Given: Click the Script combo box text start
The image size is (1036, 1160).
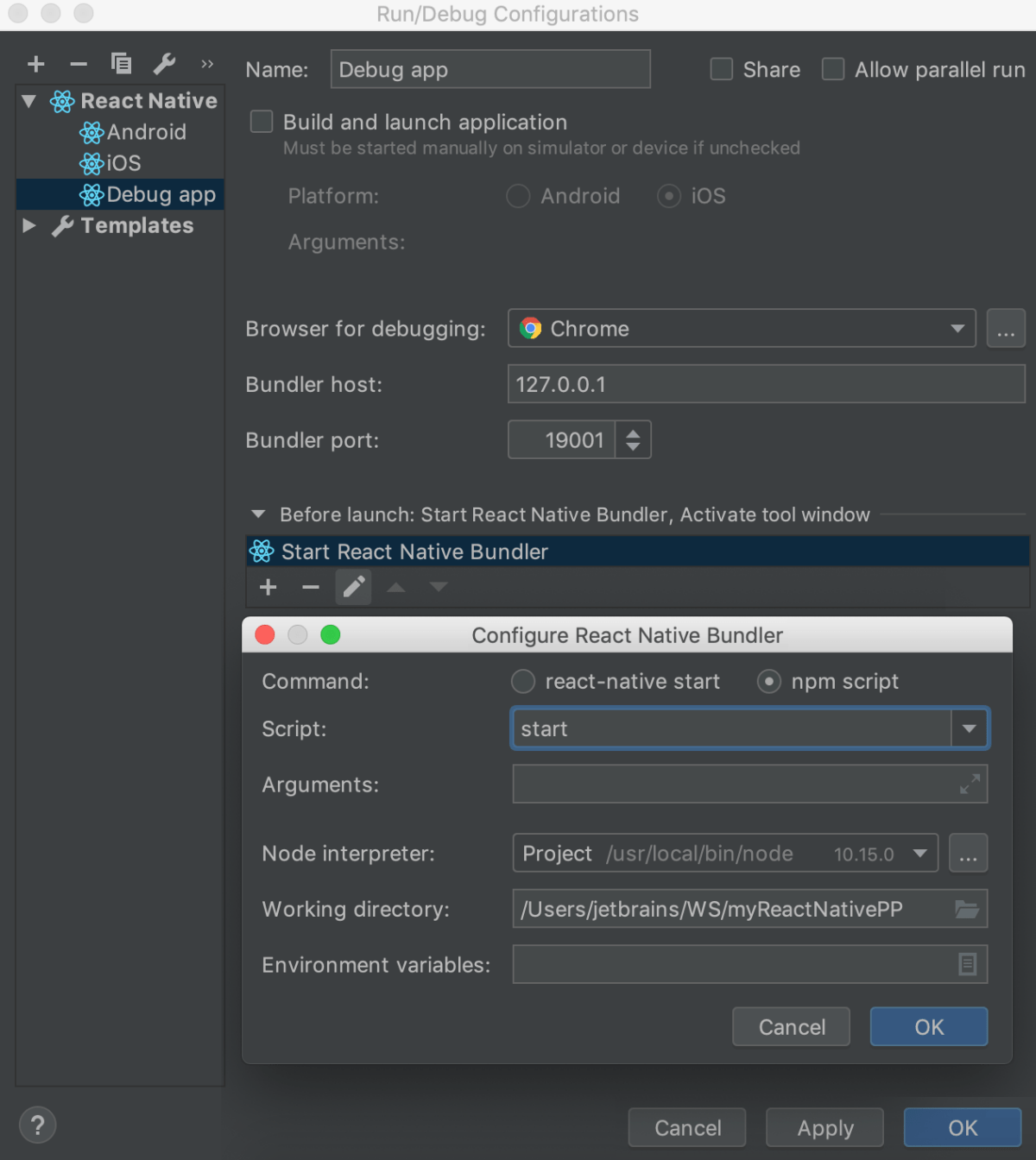Looking at the screenshot, I should coord(544,729).
